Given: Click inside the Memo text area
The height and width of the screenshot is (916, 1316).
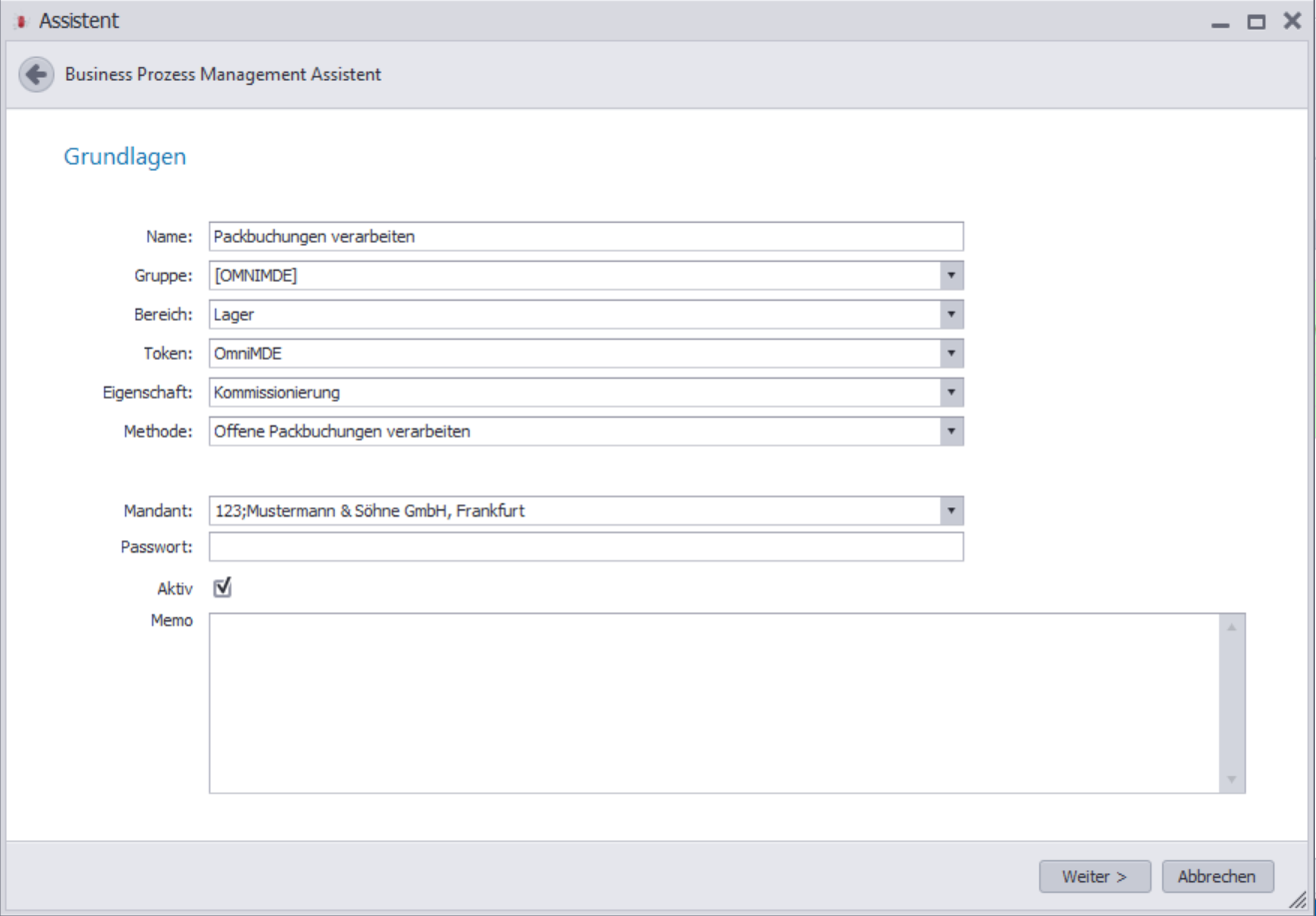Looking at the screenshot, I should pyautogui.click(x=714, y=703).
